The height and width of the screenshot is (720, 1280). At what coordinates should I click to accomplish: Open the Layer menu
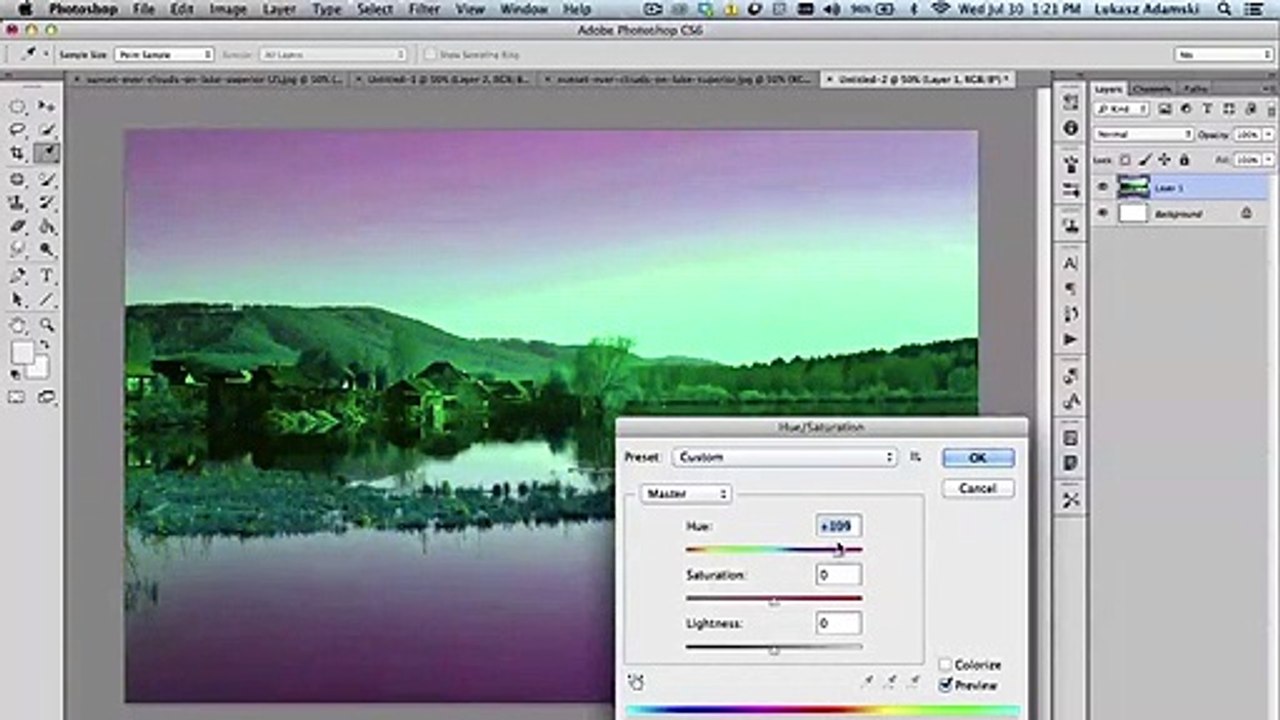tap(277, 9)
